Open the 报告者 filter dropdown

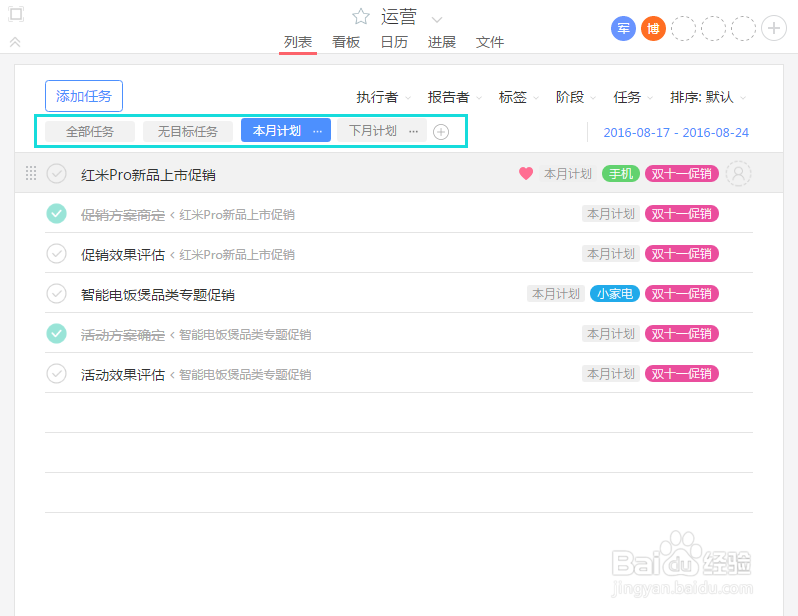pos(454,97)
